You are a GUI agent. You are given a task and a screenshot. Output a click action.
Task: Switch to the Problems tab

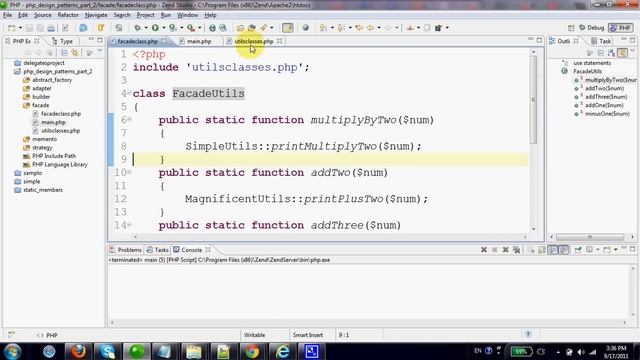coord(125,249)
